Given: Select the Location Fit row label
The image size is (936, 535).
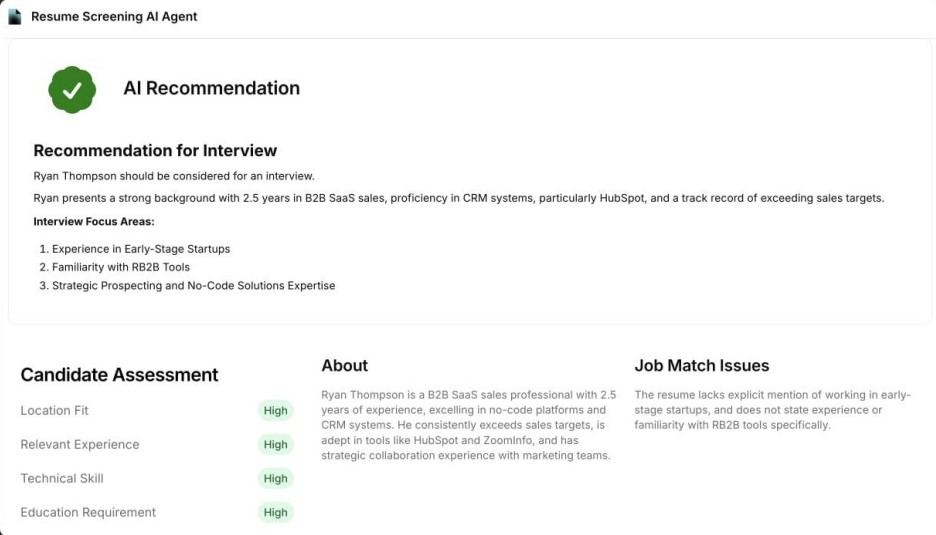Looking at the screenshot, I should [x=54, y=411].
